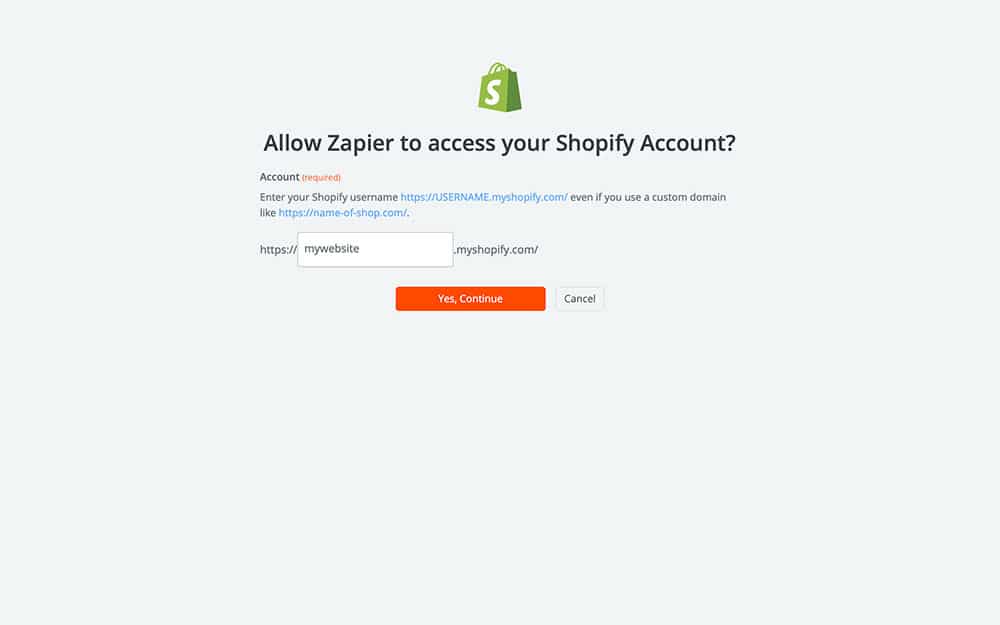Click the white S on the Shopify logo
1000x625 pixels.
pyautogui.click(x=492, y=92)
